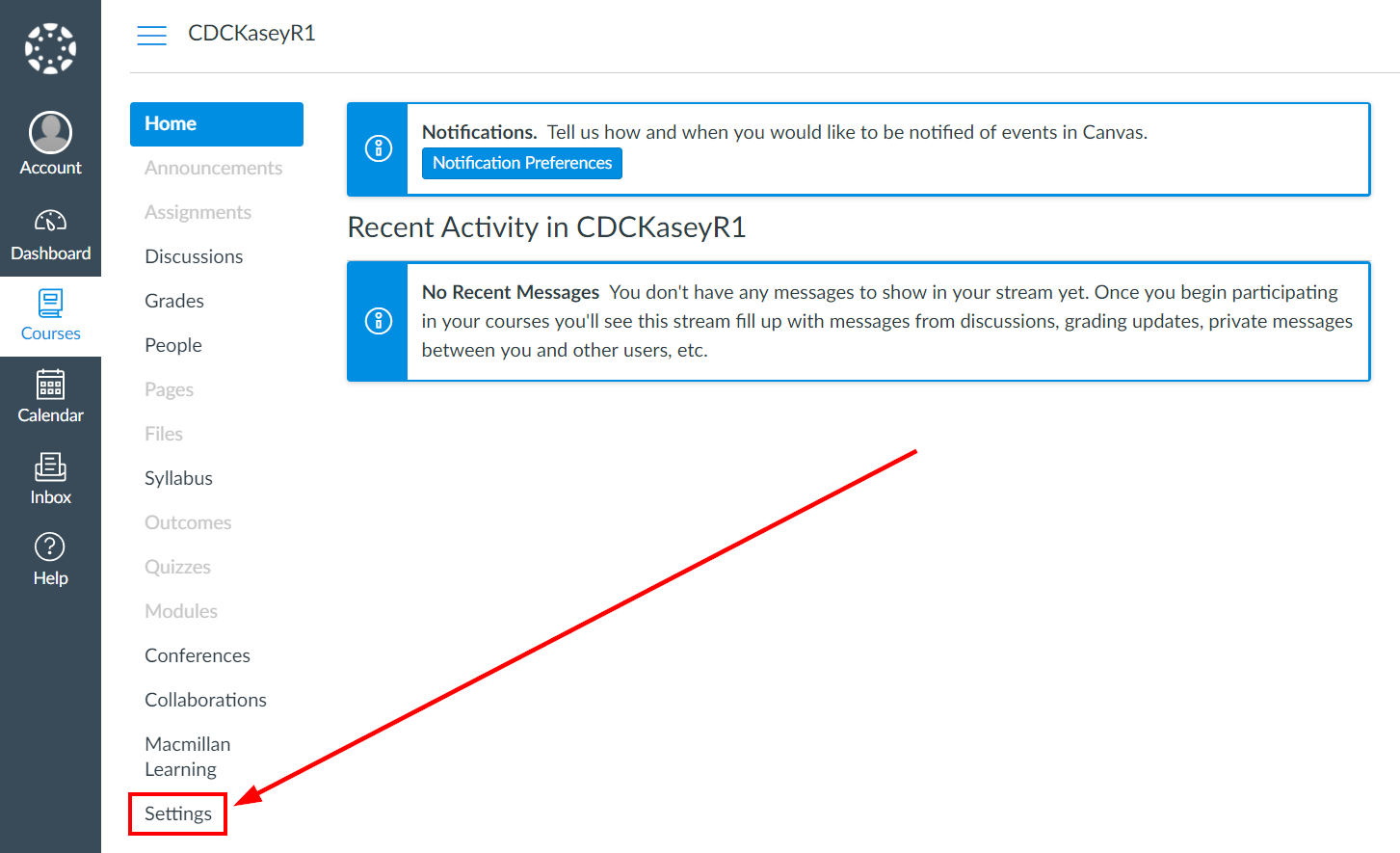
Task: Navigate to Conferences
Action: click(x=197, y=654)
